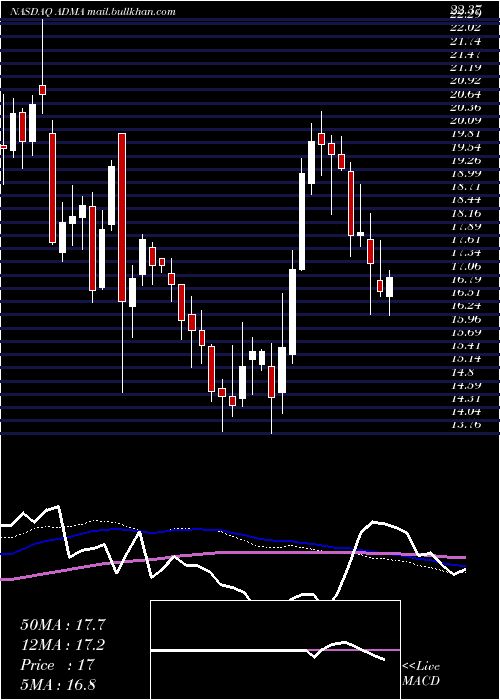Click the 20.92 price axis label
The image size is (500, 700).
tap(466, 80)
